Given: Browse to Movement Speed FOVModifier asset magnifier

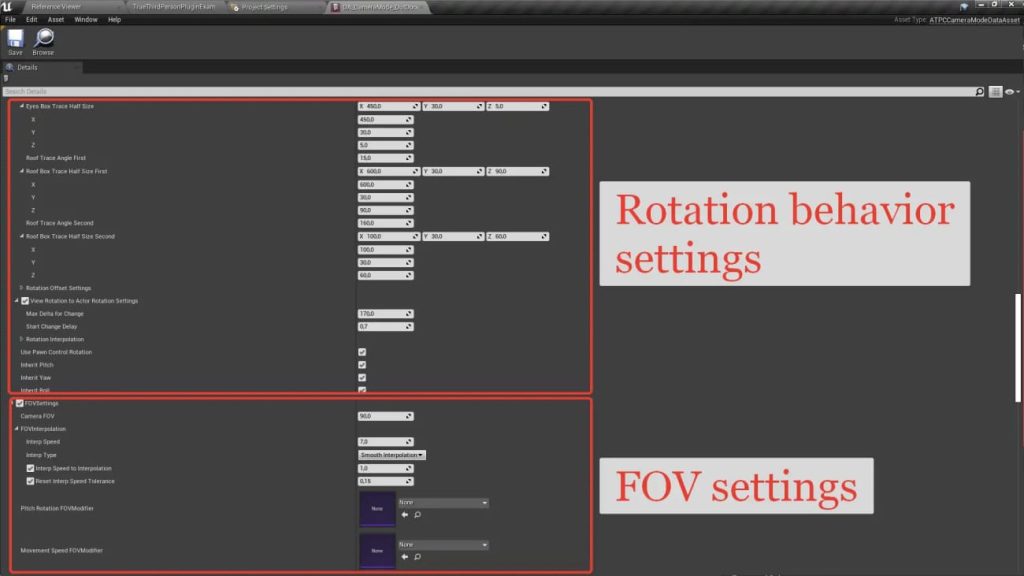Looking at the screenshot, I should pyautogui.click(x=417, y=557).
